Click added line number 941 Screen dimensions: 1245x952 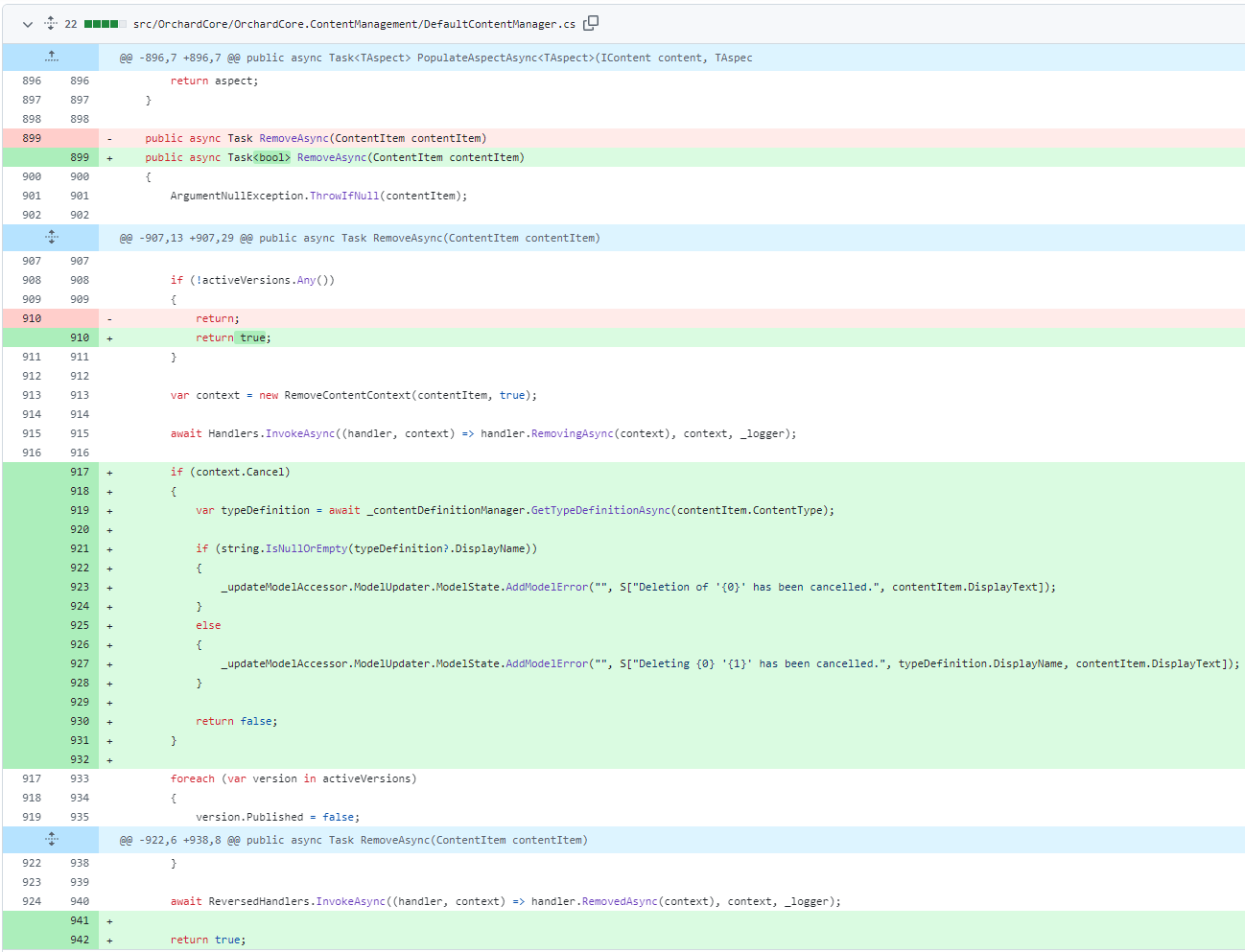click(x=80, y=920)
